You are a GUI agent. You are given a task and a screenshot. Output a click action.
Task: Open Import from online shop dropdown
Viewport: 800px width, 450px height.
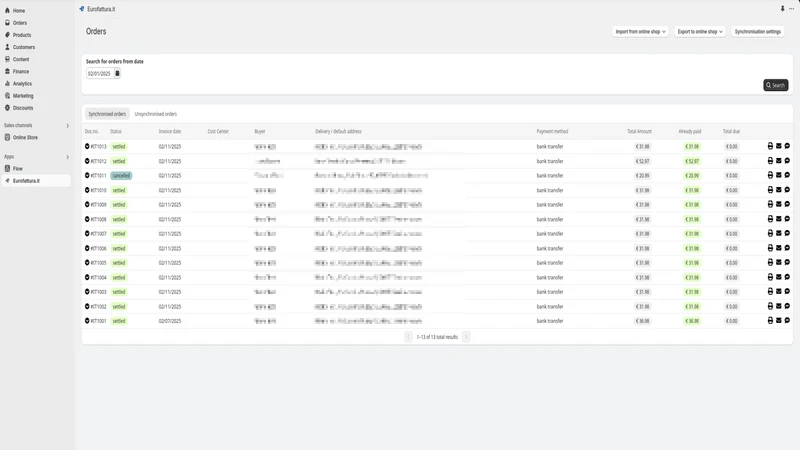pyautogui.click(x=640, y=32)
